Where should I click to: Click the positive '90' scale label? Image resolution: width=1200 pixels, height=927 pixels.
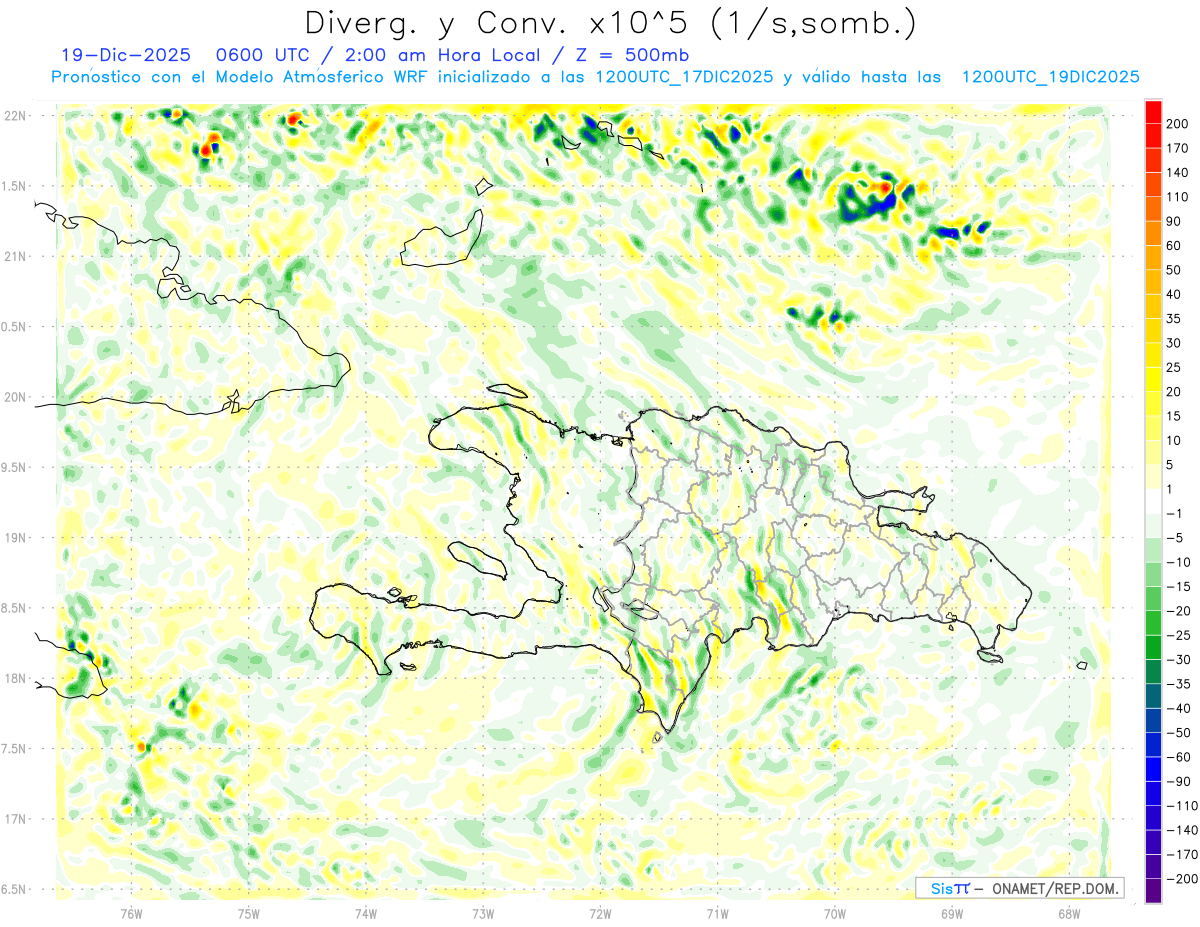click(1175, 221)
